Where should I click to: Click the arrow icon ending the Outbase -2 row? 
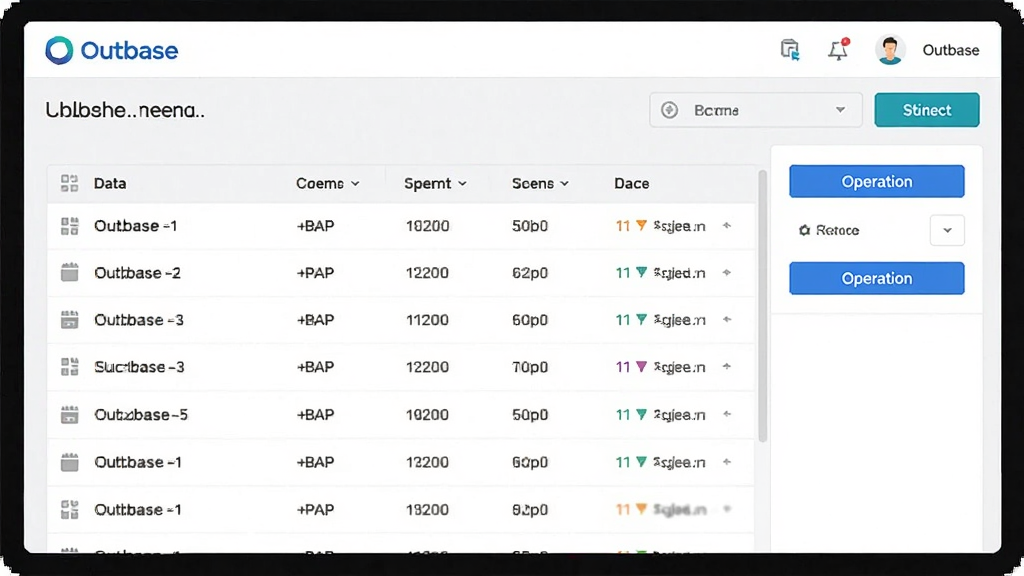tap(727, 272)
